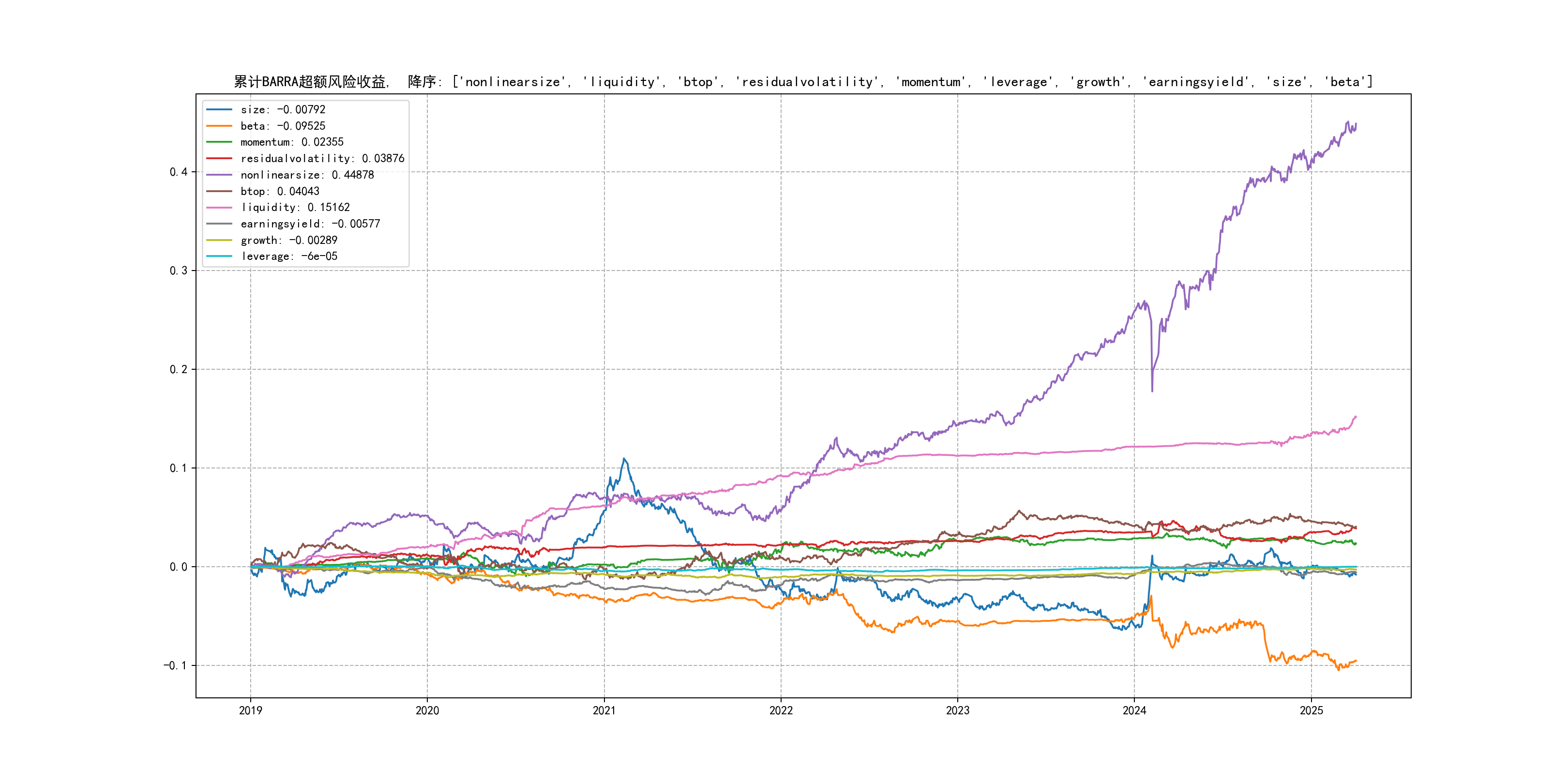Click the 0.0 y-axis tick label

pyautogui.click(x=179, y=567)
